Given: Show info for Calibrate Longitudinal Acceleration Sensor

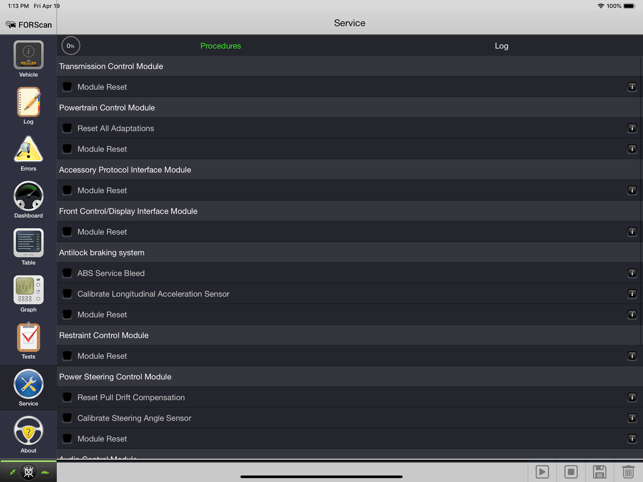Looking at the screenshot, I should pyautogui.click(x=632, y=294).
